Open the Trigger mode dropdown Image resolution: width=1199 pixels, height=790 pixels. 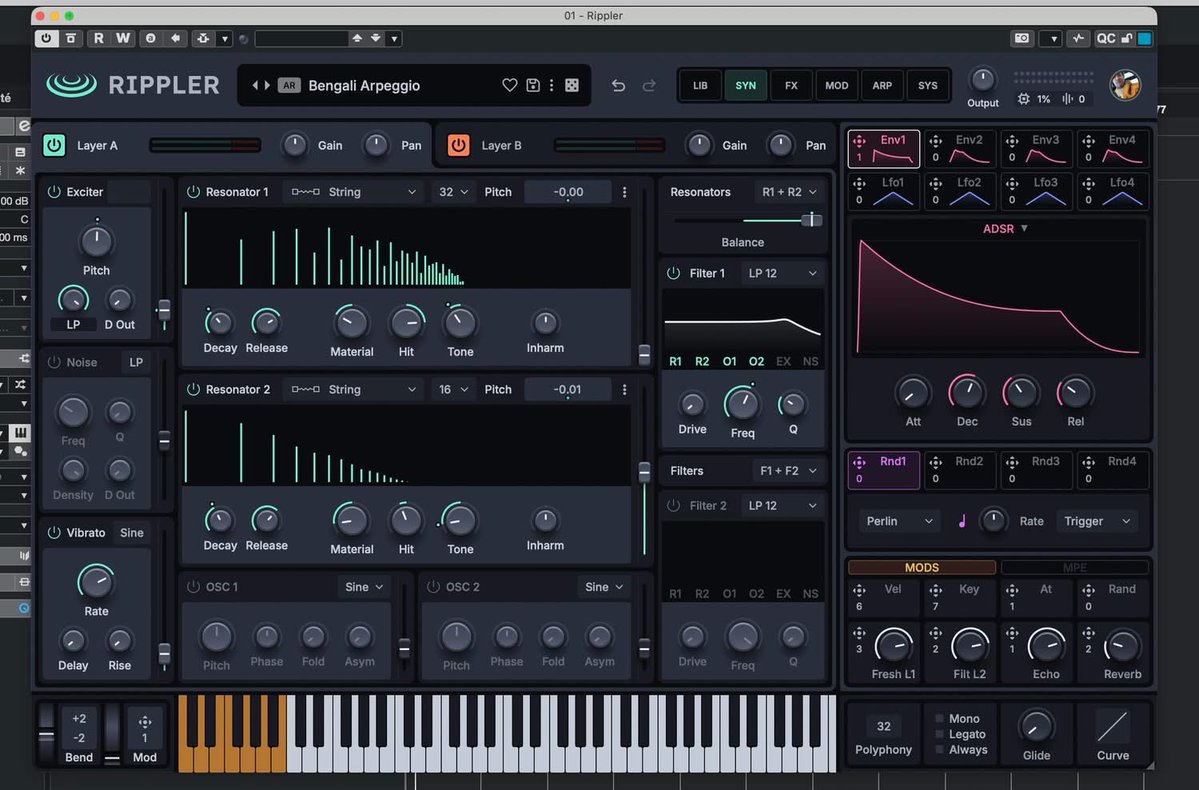pos(1097,521)
